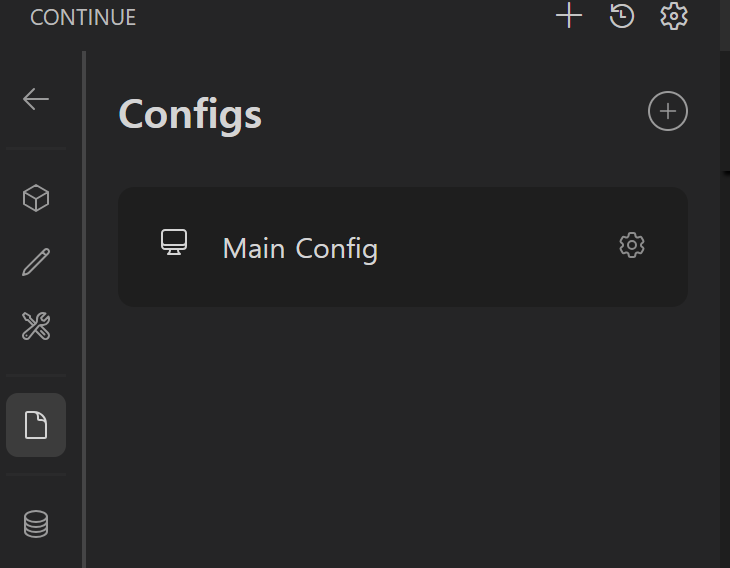Click the monitor icon beside Main Config
This screenshot has height=568, width=730.
(174, 242)
